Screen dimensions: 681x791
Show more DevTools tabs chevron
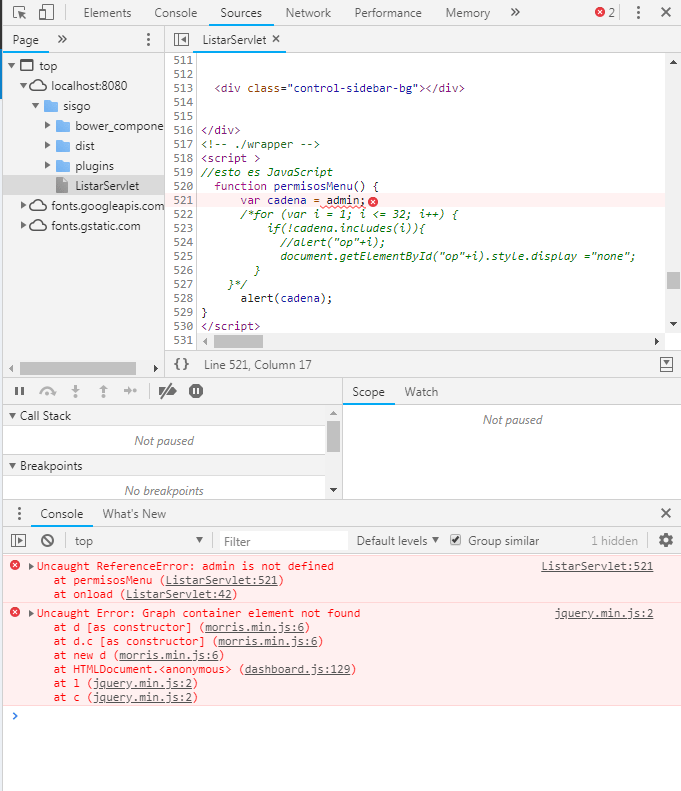(x=515, y=12)
